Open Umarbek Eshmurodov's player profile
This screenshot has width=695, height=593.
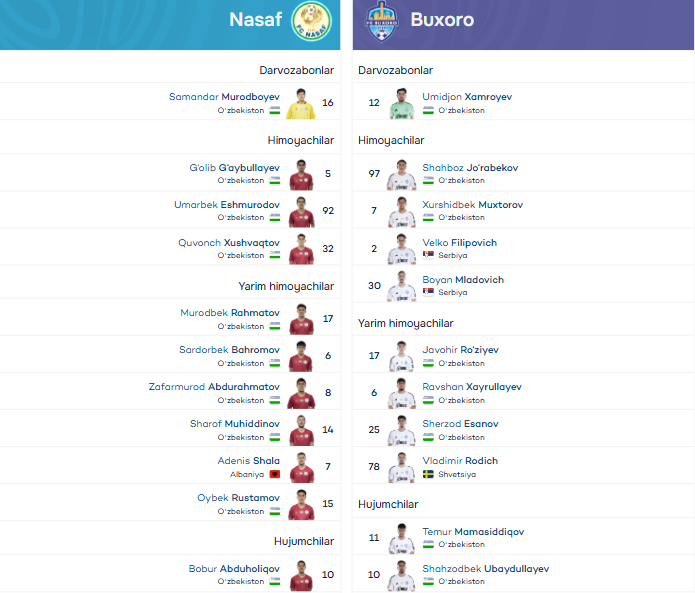point(227,204)
